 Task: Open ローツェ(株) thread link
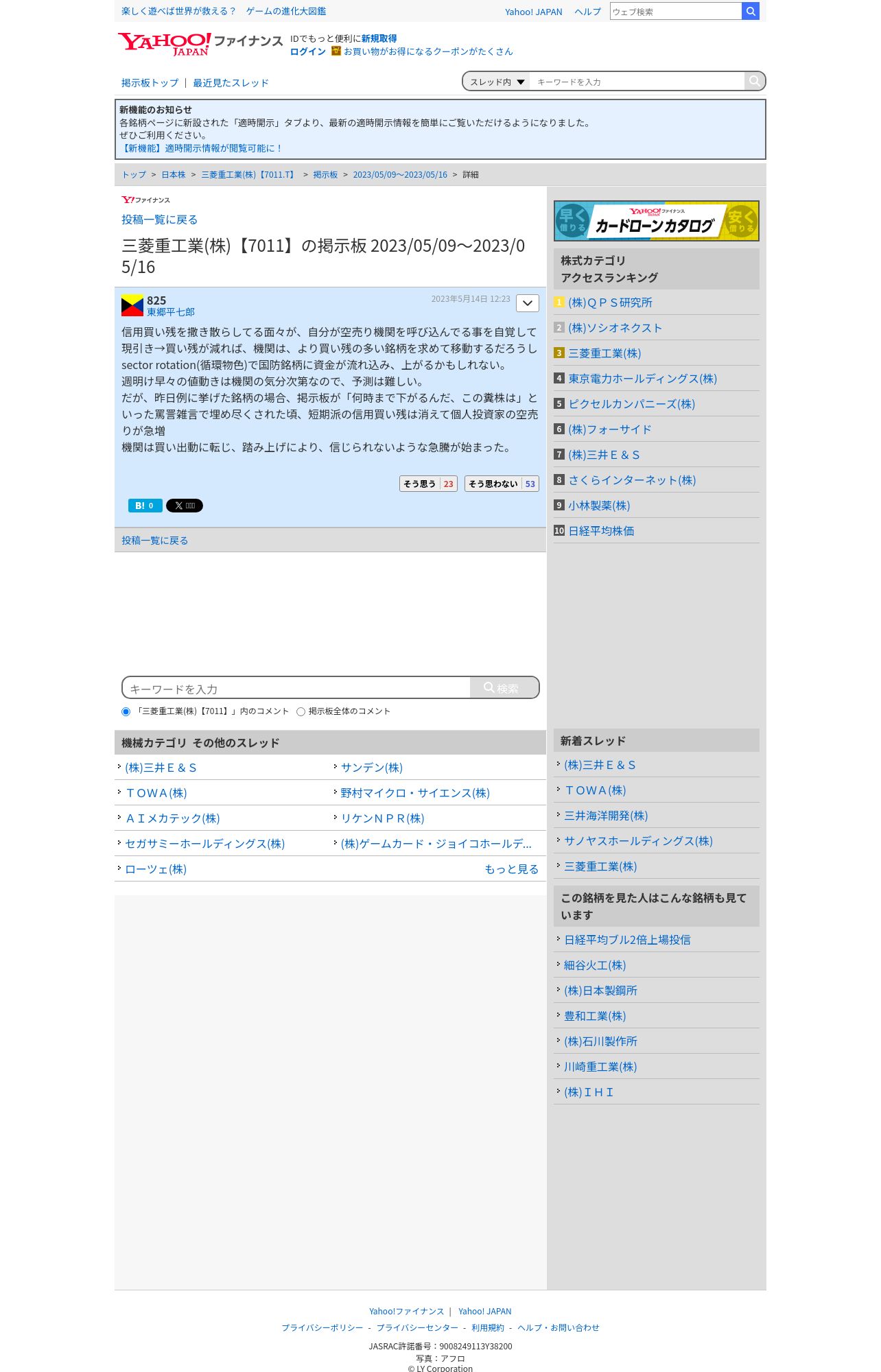(x=156, y=869)
